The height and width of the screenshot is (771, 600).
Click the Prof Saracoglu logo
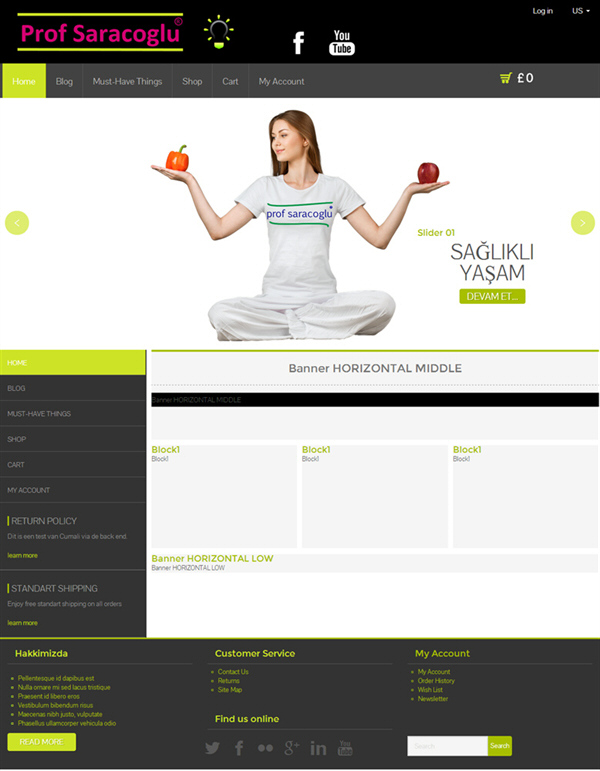[x=100, y=32]
